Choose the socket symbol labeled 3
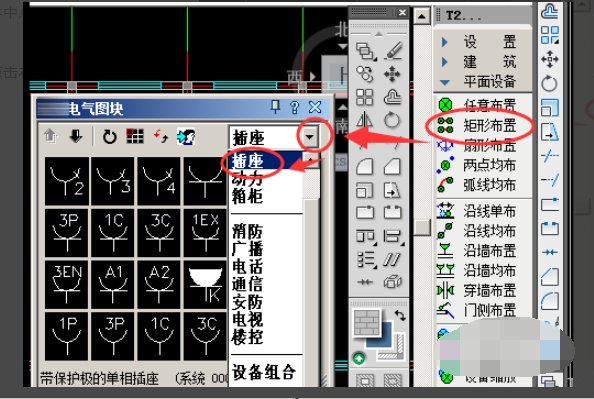 click(113, 181)
